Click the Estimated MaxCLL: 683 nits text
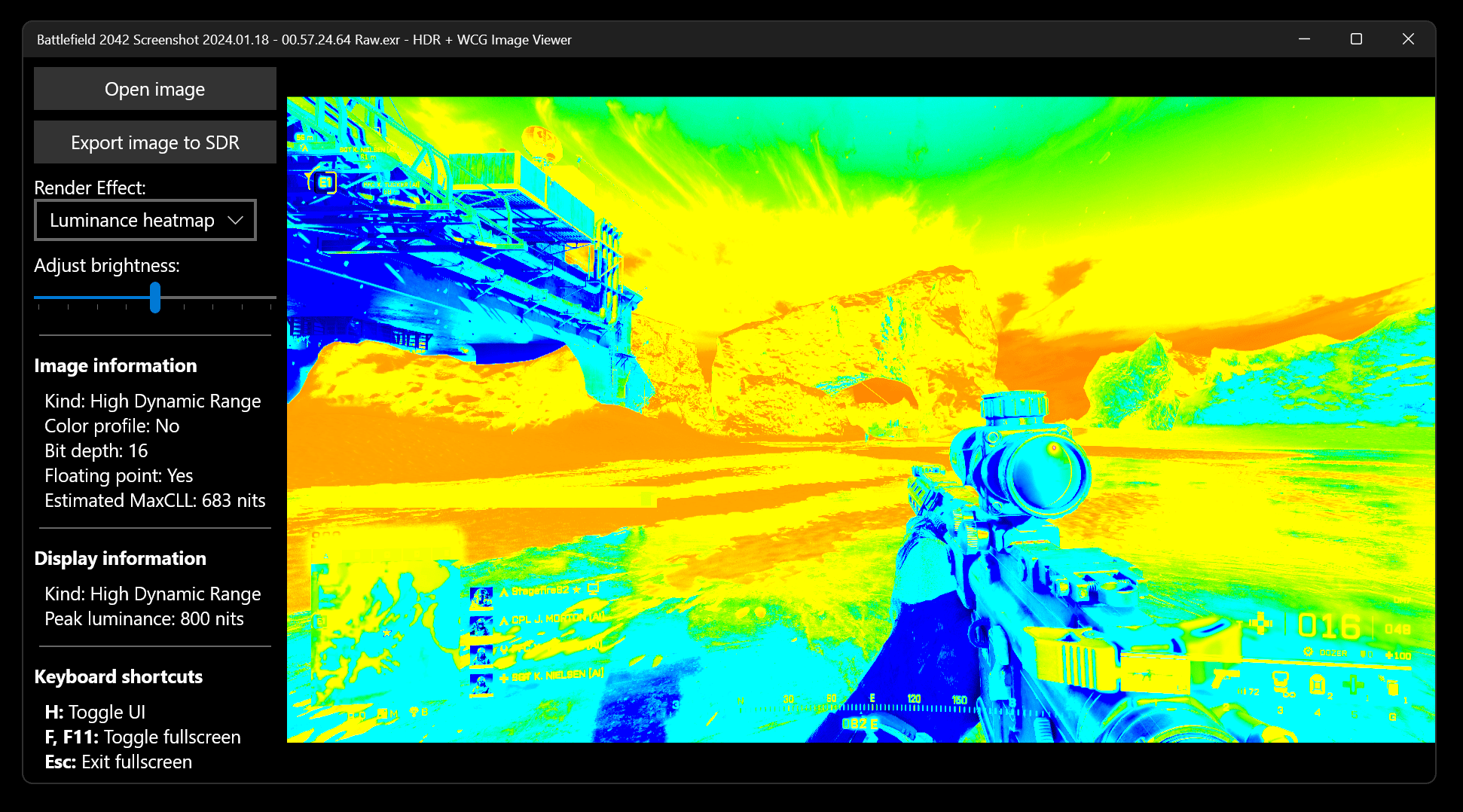1463x812 pixels. pyautogui.click(x=155, y=500)
